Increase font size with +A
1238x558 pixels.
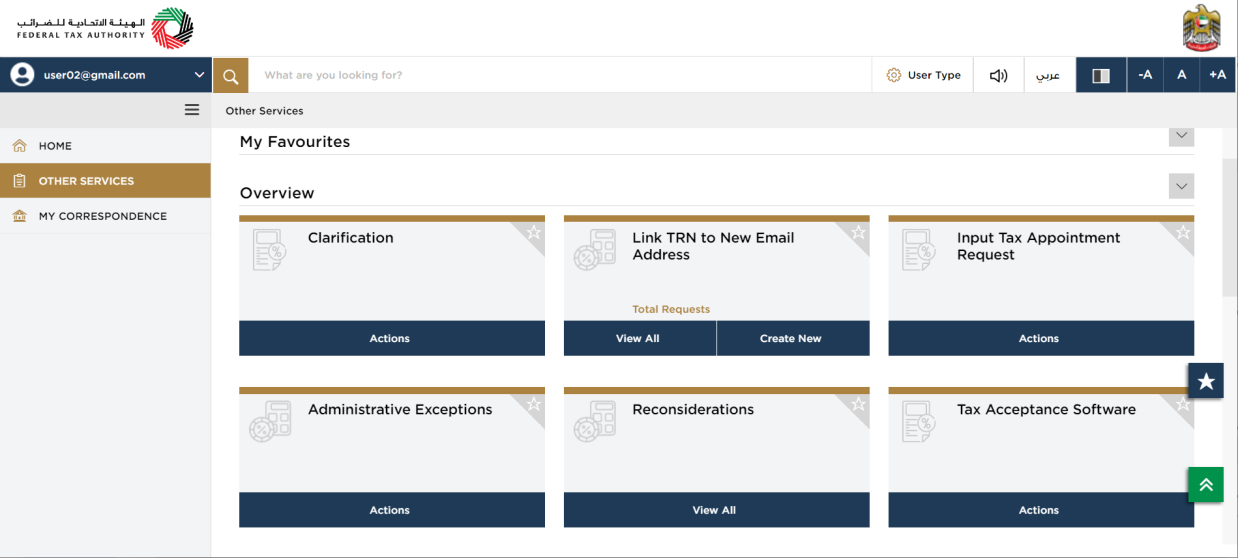[1217, 75]
